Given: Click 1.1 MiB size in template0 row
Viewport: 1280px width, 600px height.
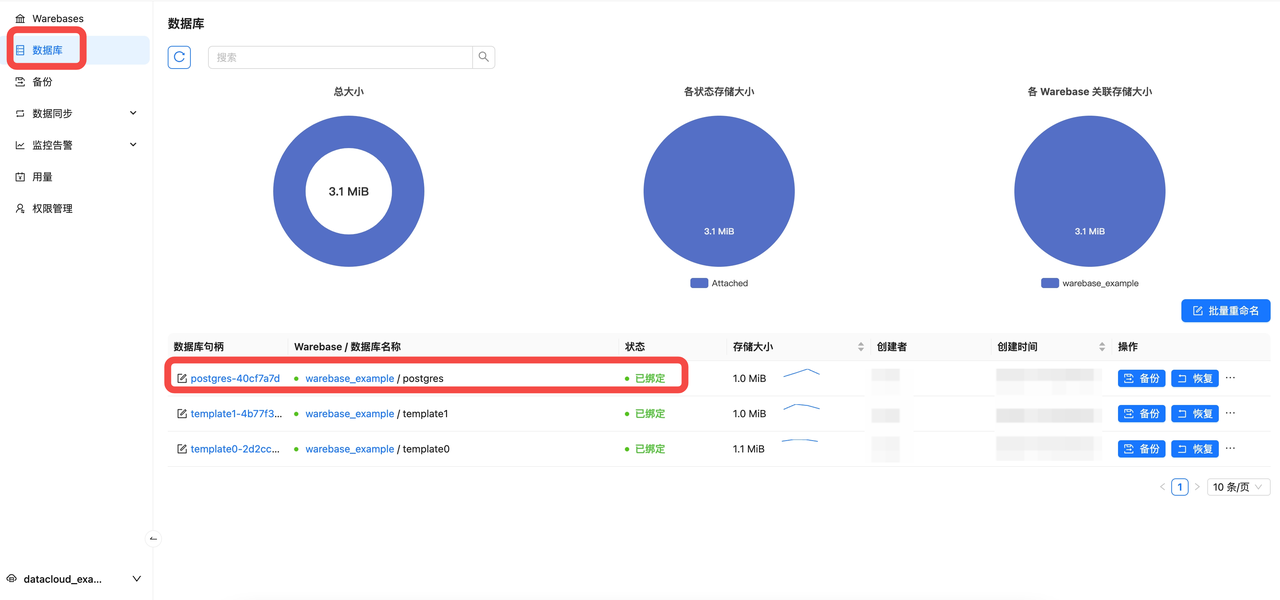Looking at the screenshot, I should (x=749, y=449).
